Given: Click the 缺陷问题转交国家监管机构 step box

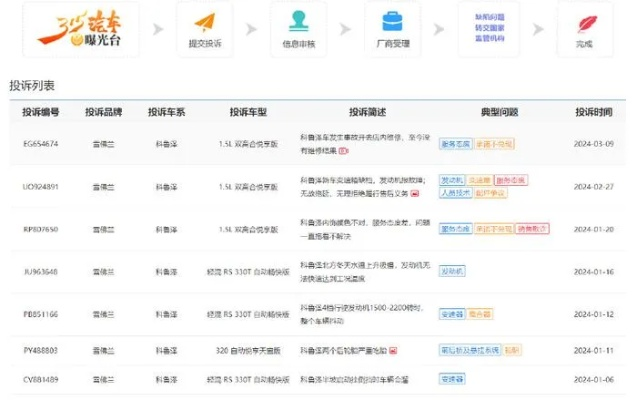Looking at the screenshot, I should (x=489, y=28).
